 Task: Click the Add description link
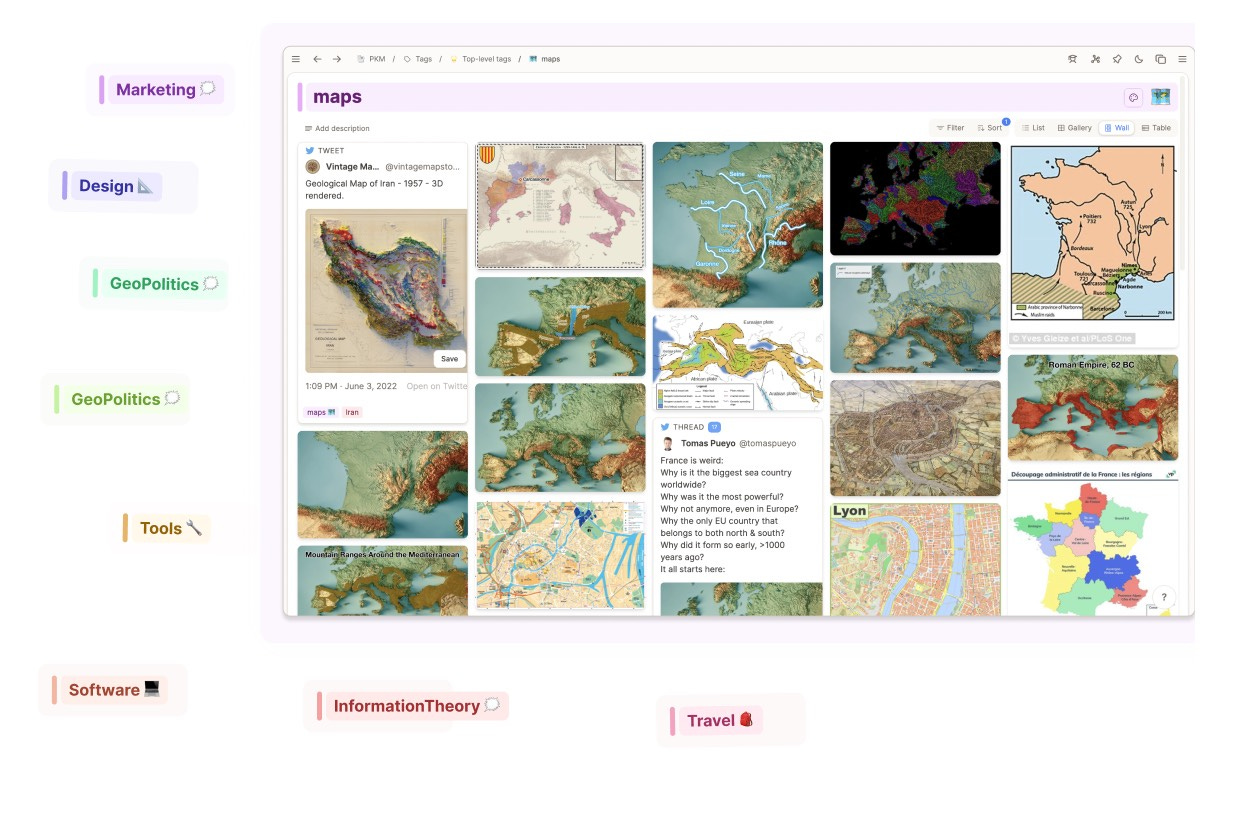tap(342, 128)
